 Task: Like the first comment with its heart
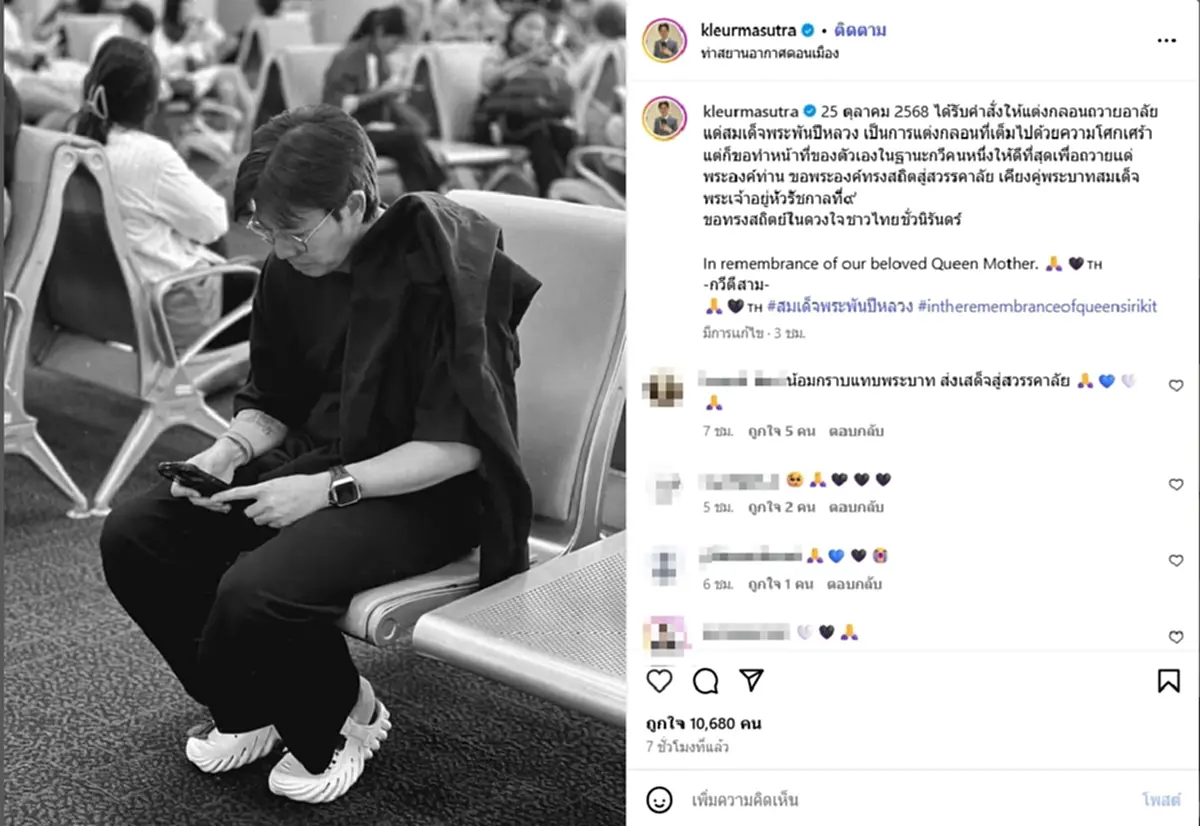pos(1176,385)
